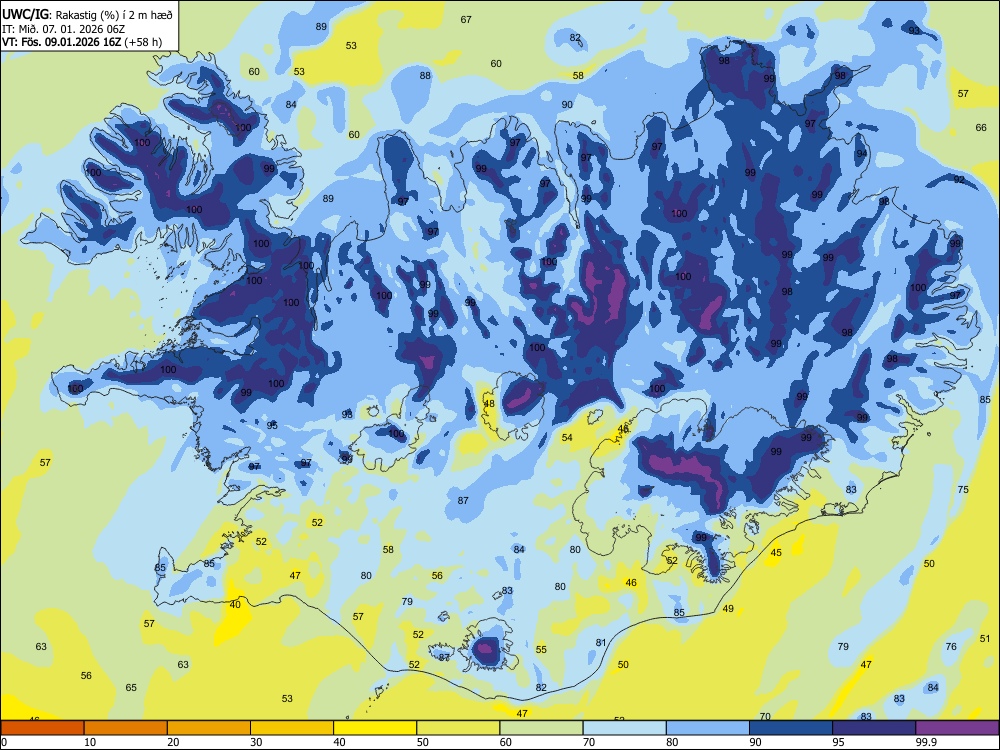This screenshot has width=1000, height=750.
Task: Select the '94' humidity value on the map
Action: (862, 154)
